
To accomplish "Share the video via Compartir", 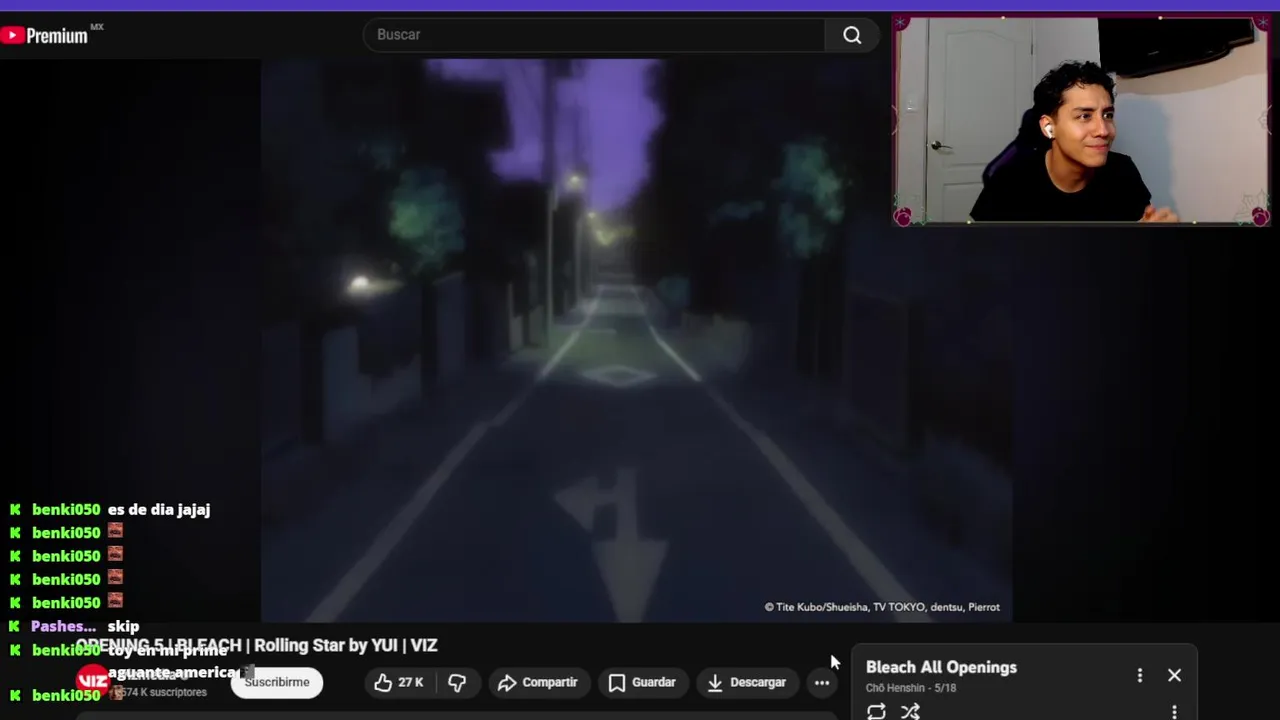I will click(x=538, y=683).
